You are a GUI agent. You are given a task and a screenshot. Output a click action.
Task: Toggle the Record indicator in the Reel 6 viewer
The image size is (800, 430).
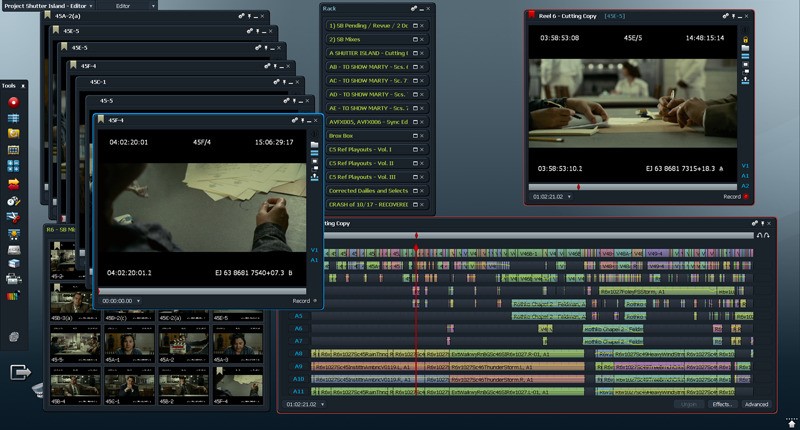(745, 197)
